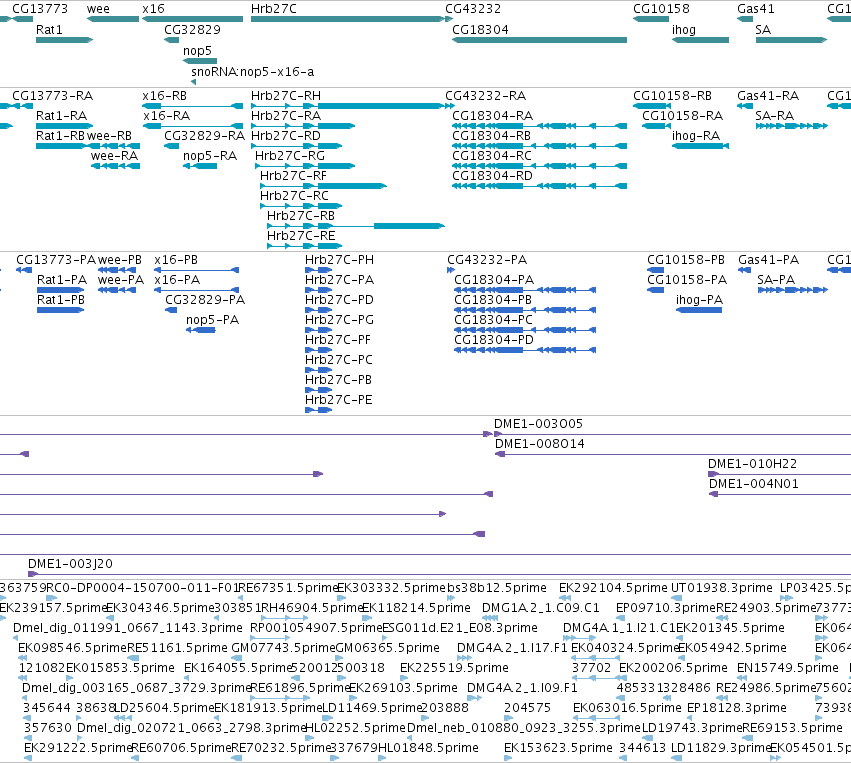
Task: Select the wee gene feature label
Action: [98, 9]
